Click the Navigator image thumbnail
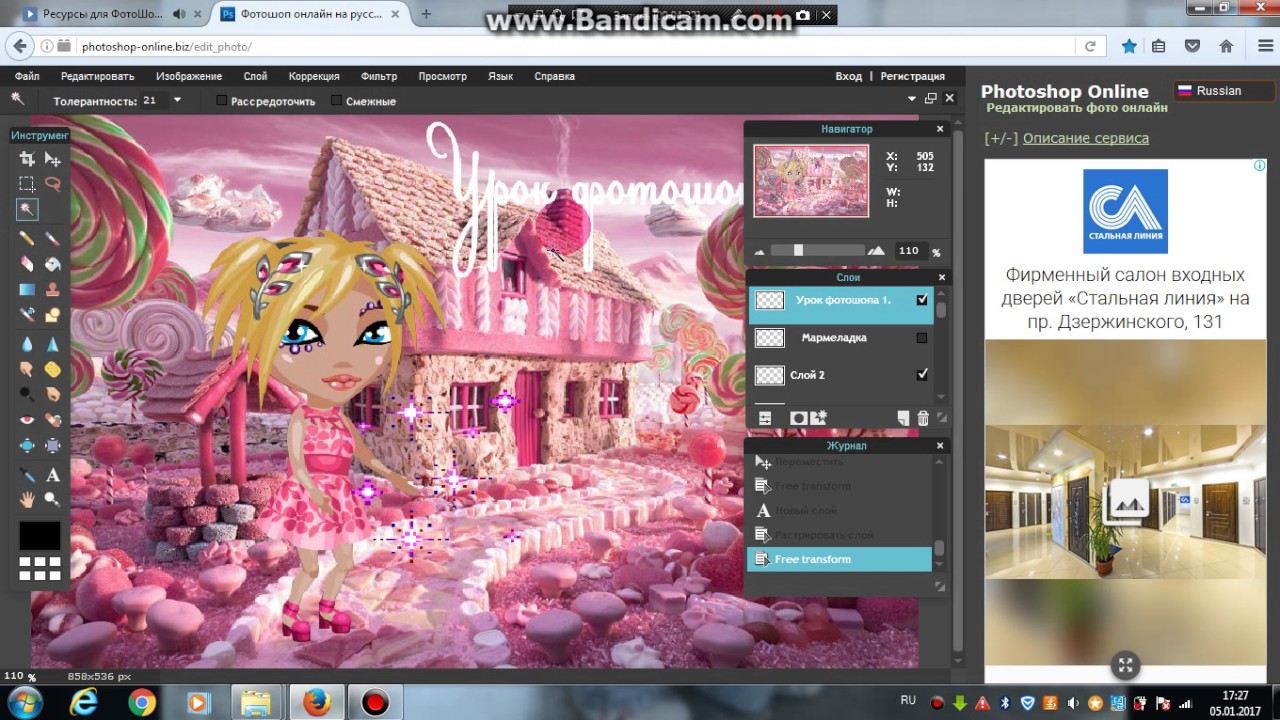The image size is (1280, 720). [811, 181]
